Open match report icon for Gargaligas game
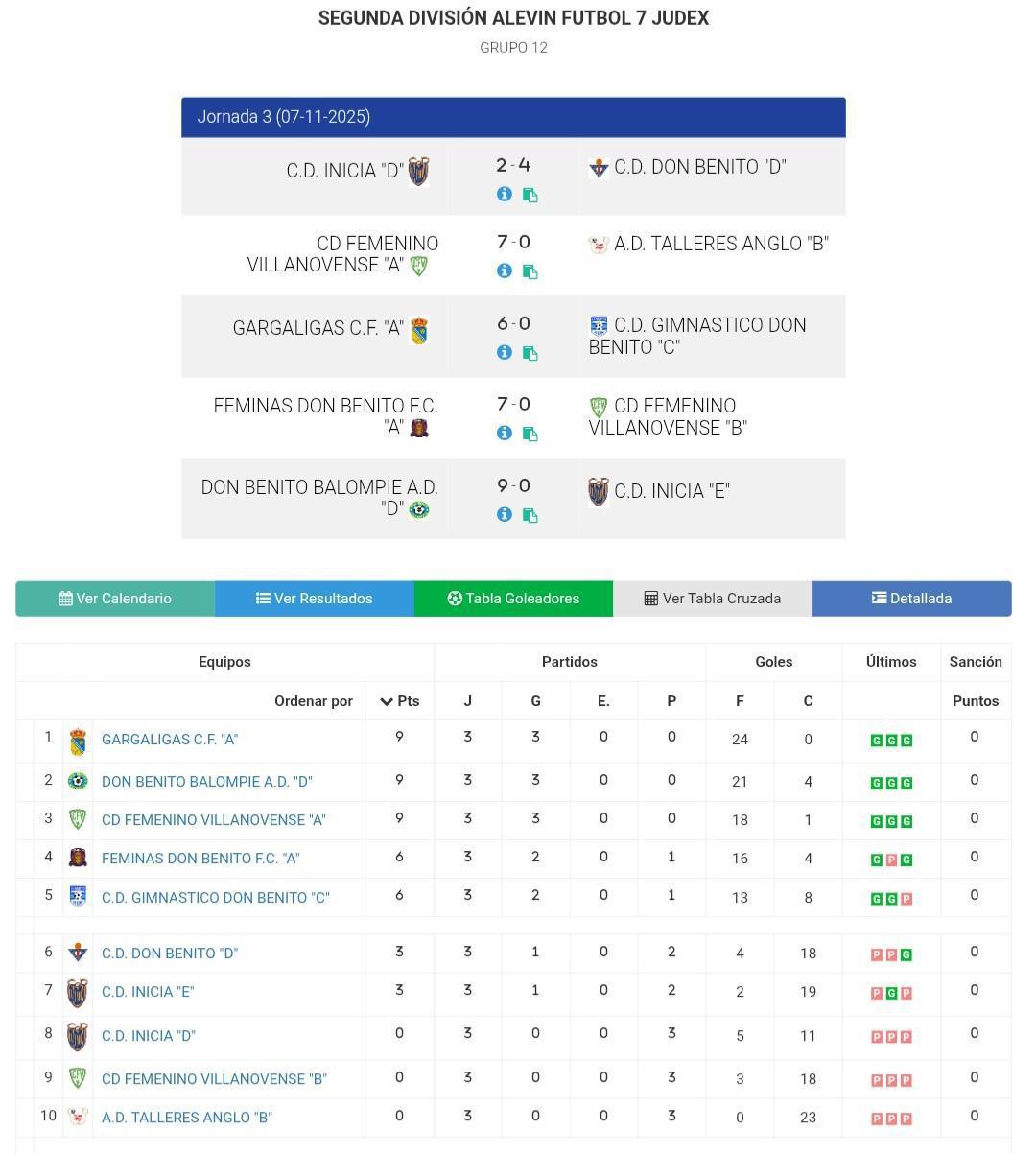1036x1154 pixels. 530,353
